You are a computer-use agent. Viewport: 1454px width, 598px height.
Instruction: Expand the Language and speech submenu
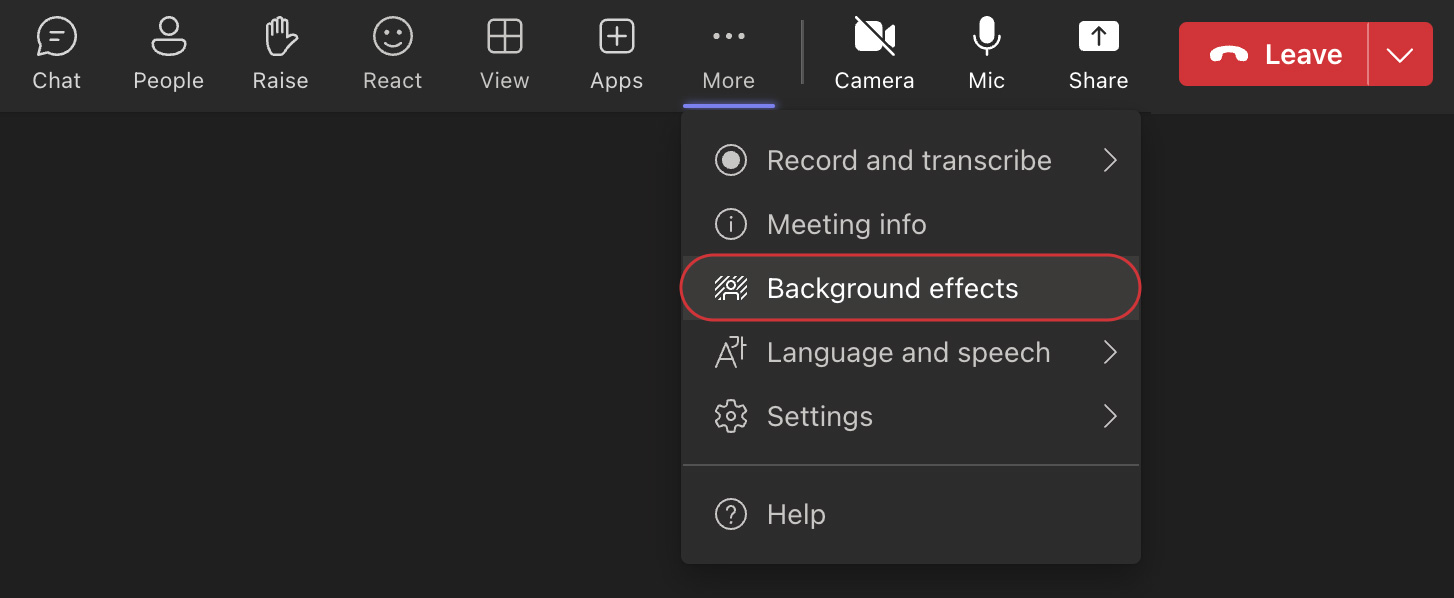pyautogui.click(x=908, y=352)
